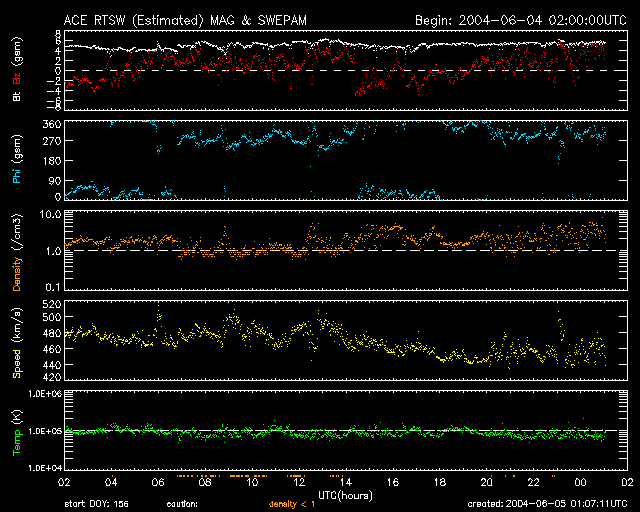
Task: Click the '180' Phi axis tick label
Action: (x=52, y=160)
